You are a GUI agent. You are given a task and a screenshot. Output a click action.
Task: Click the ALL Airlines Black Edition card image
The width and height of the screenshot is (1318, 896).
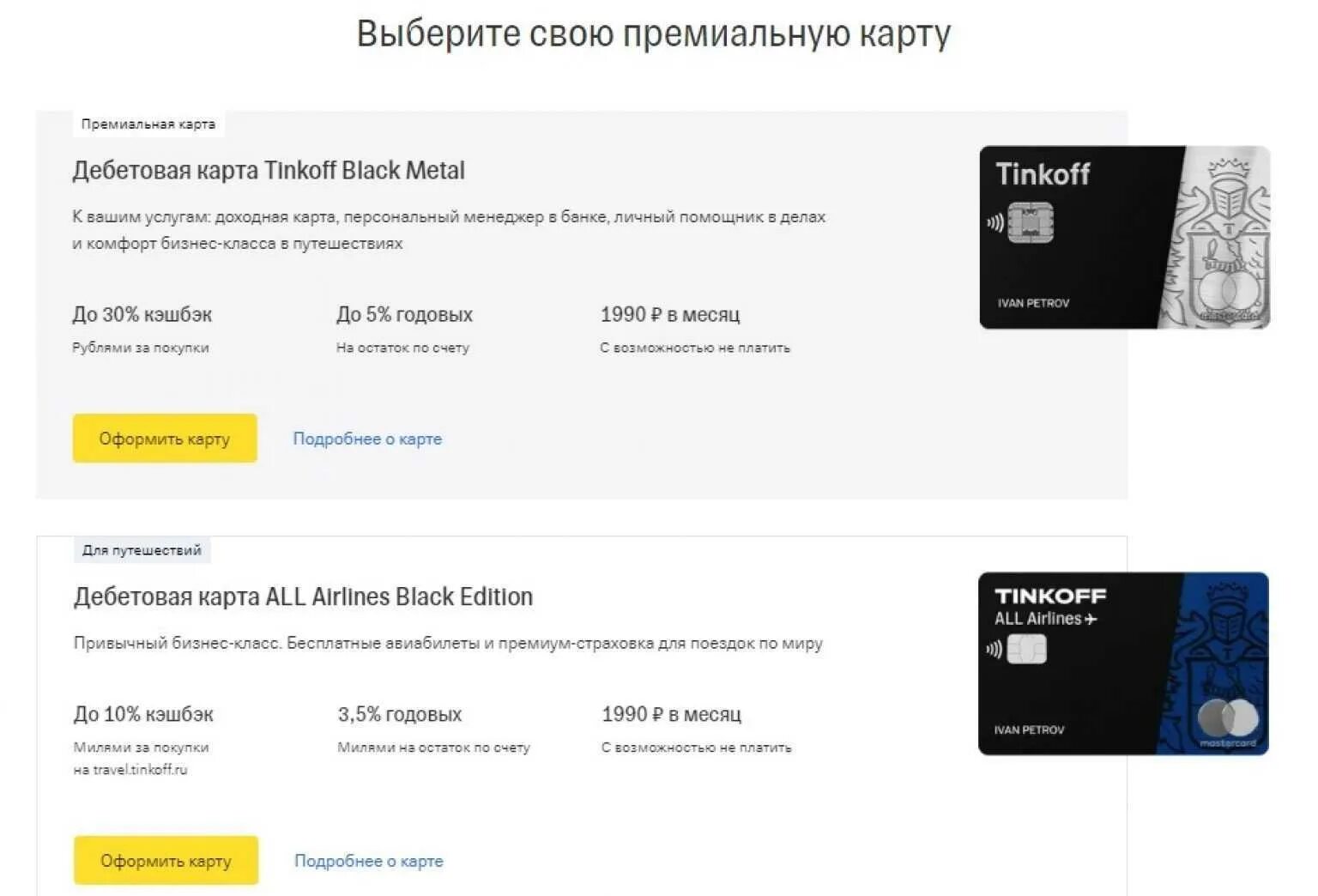(1123, 663)
